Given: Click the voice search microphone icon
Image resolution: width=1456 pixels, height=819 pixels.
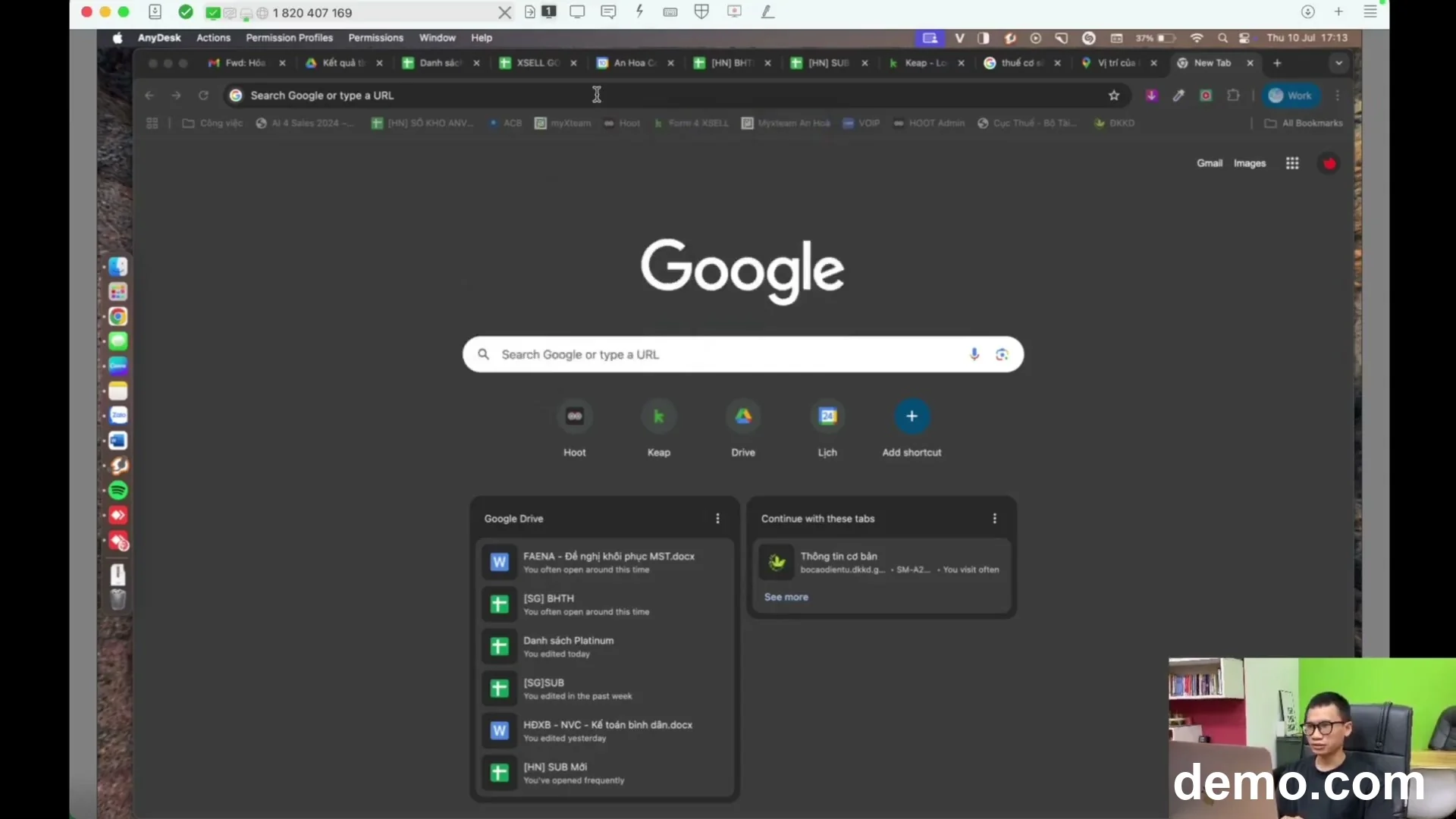Looking at the screenshot, I should point(974,354).
